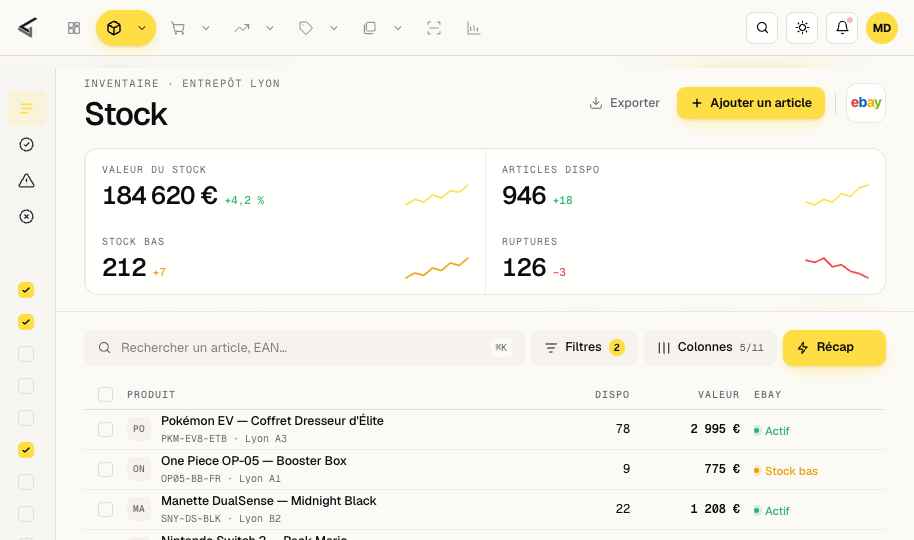Screen dimensions: 914x540
Task: Expand the chevron next to the cart icon
Action: 206,28
